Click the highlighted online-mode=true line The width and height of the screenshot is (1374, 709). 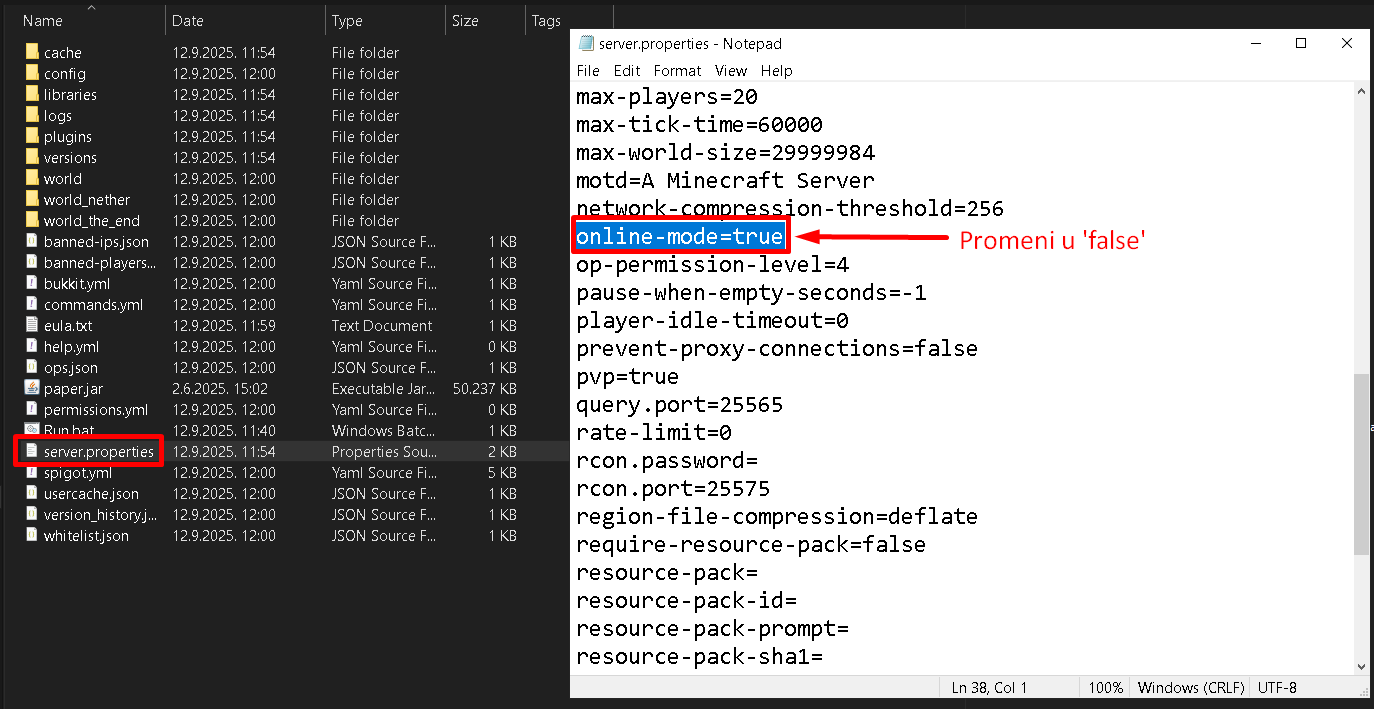point(680,237)
